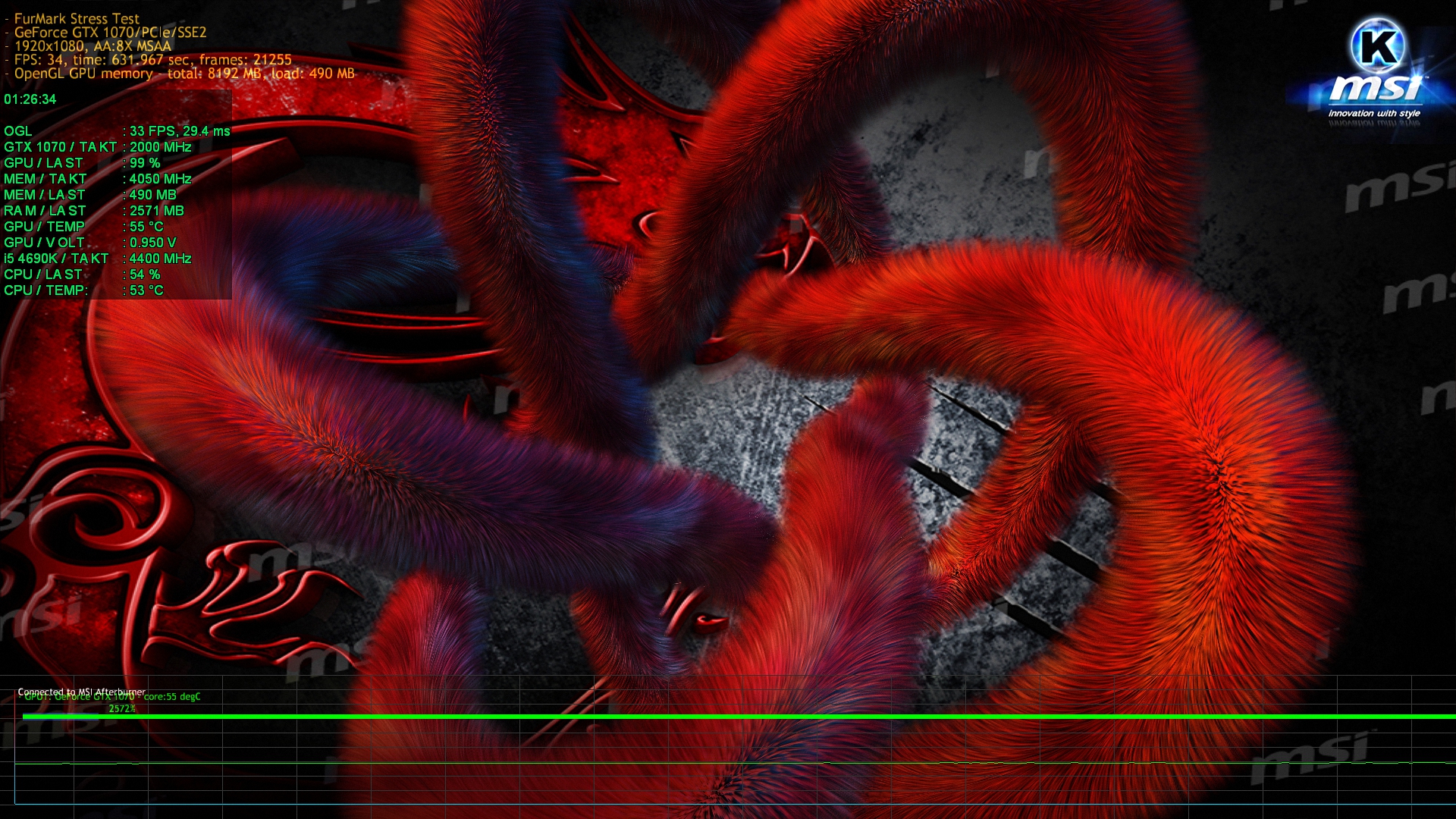Click the GTX 1070 TAKT 2000 MHz row
1456x819 pixels.
[98, 147]
